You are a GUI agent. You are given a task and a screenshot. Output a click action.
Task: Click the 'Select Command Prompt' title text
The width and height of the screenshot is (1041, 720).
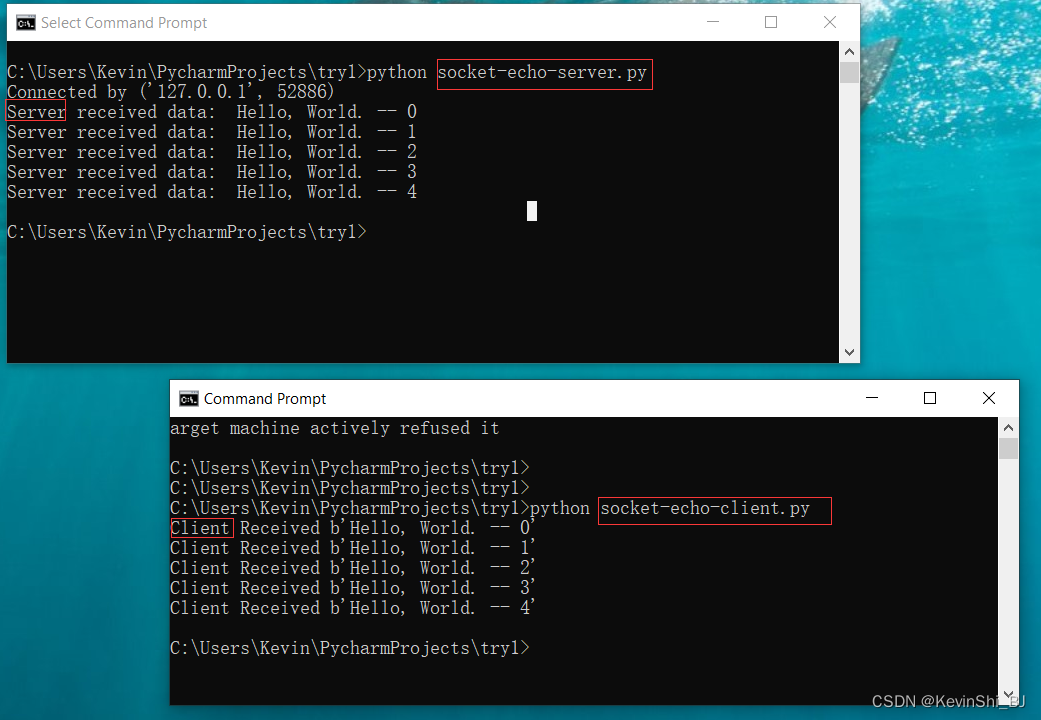point(124,23)
